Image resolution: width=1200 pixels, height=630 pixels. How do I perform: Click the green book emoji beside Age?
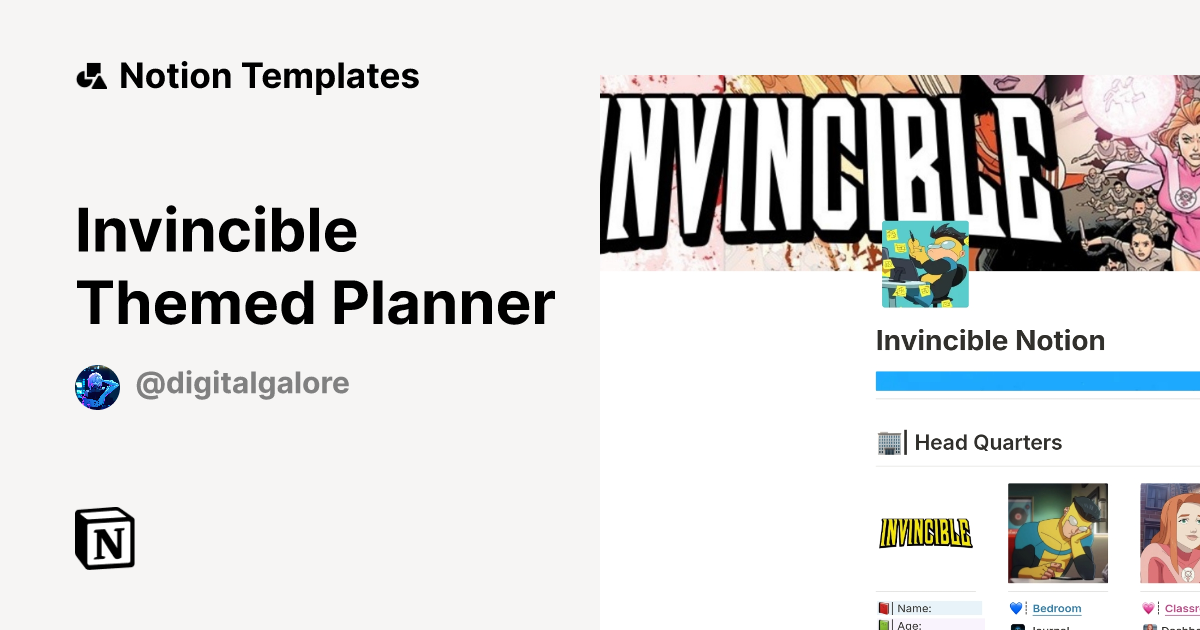click(x=885, y=624)
